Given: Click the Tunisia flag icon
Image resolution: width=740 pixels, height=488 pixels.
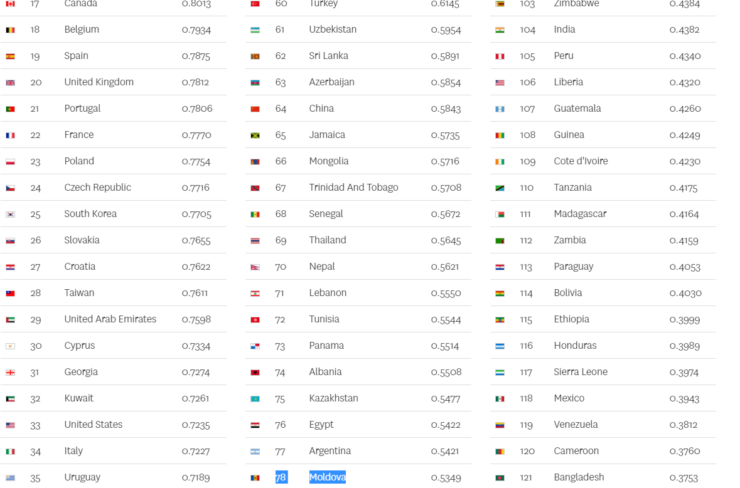Looking at the screenshot, I should coord(255,320).
